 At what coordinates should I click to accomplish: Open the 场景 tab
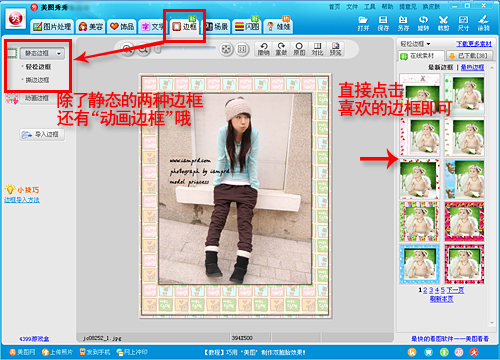216,27
